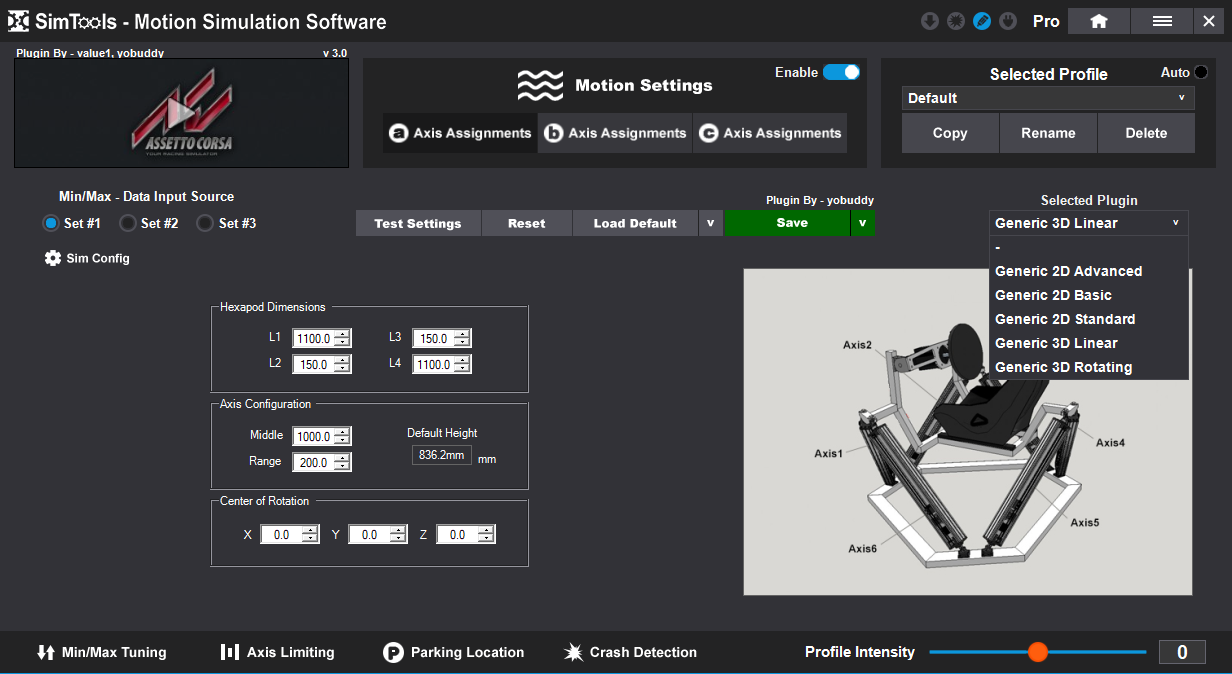This screenshot has height=674, width=1232.
Task: Expand the Save button dropdown arrow
Action: click(863, 223)
